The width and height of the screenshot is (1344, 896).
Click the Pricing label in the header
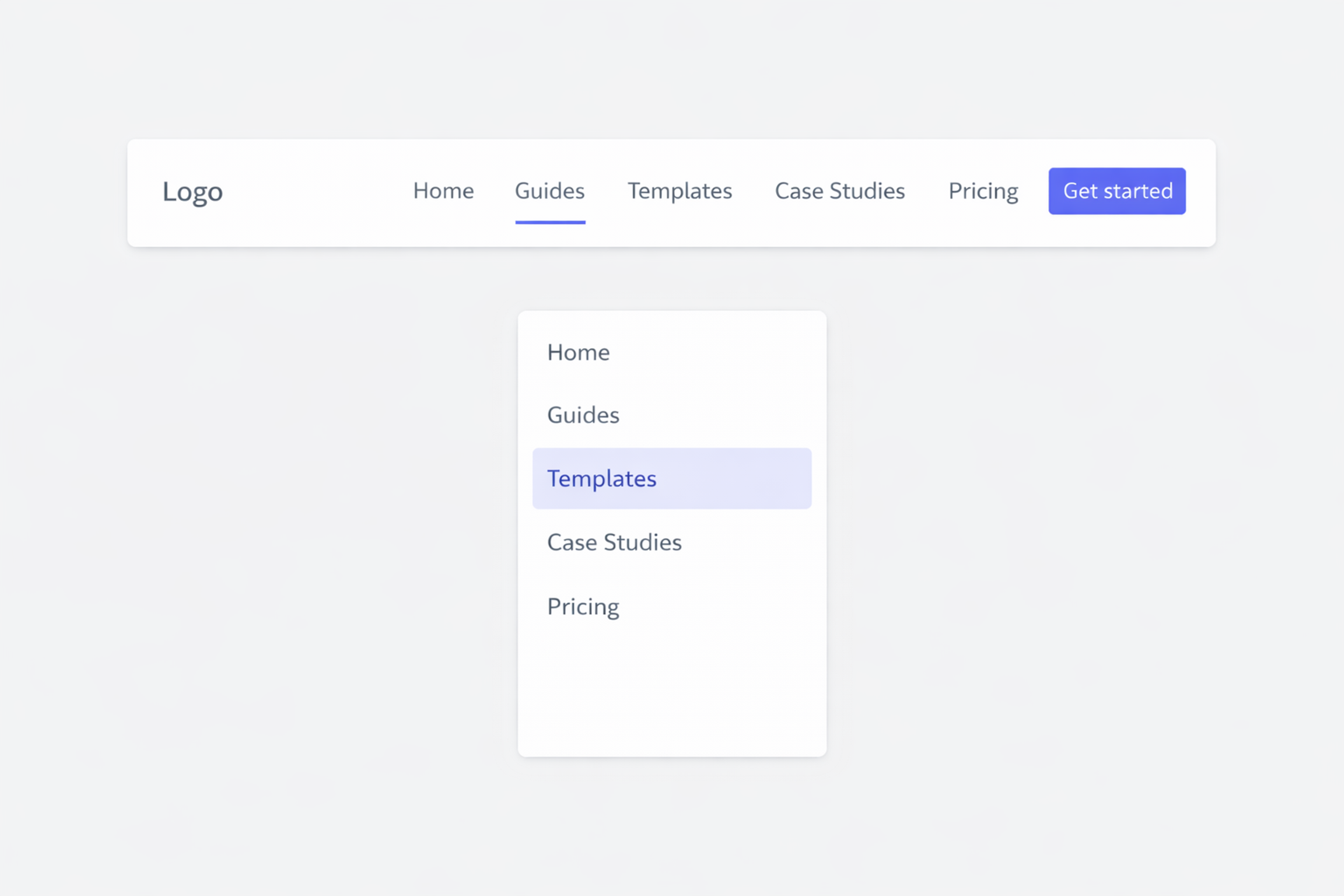pyautogui.click(x=983, y=191)
